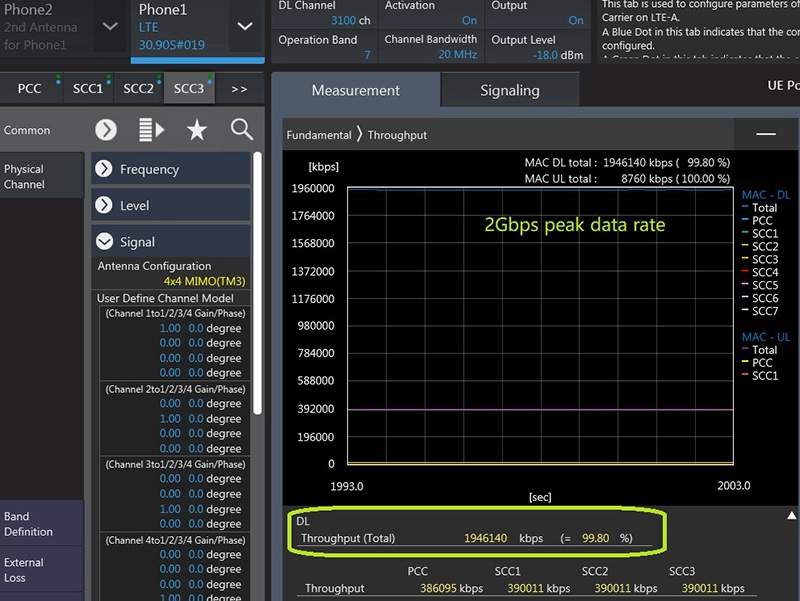The image size is (800, 601).
Task: Toggle the Output On setting
Action: click(x=575, y=20)
